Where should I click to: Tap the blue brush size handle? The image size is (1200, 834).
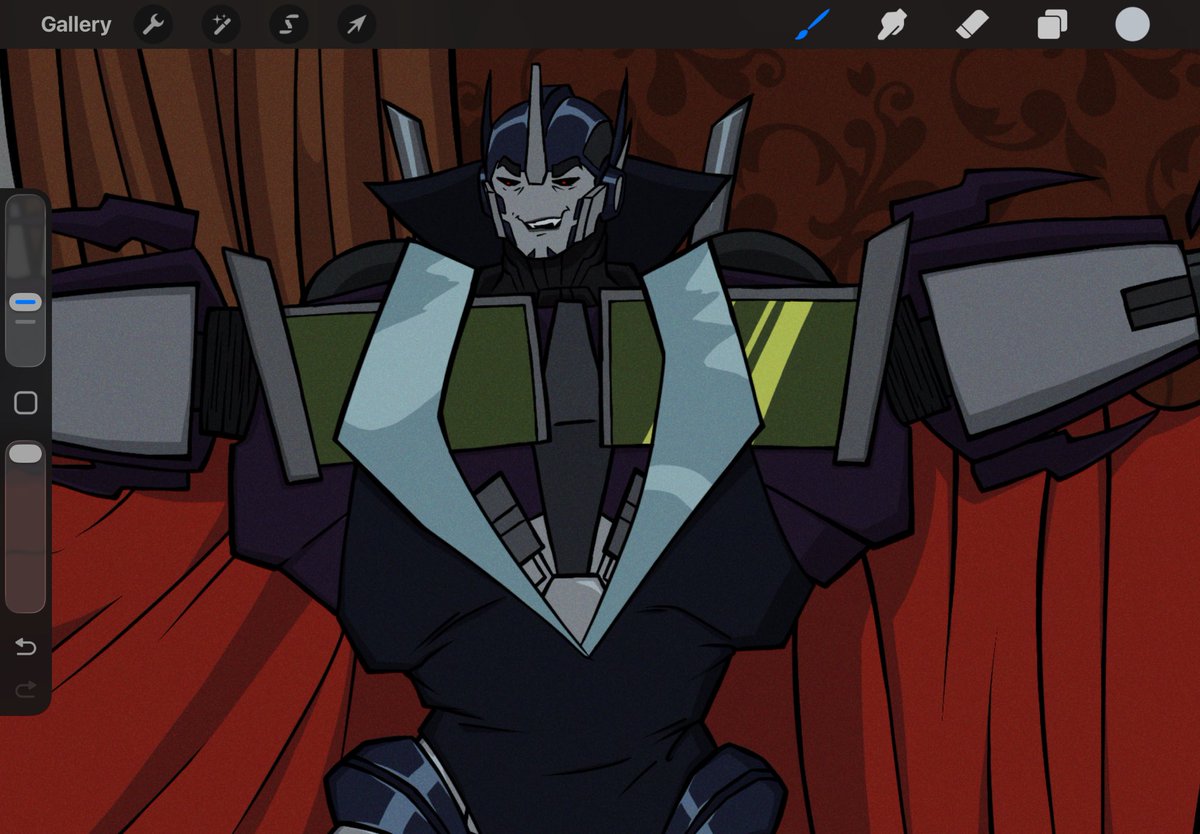pos(25,301)
